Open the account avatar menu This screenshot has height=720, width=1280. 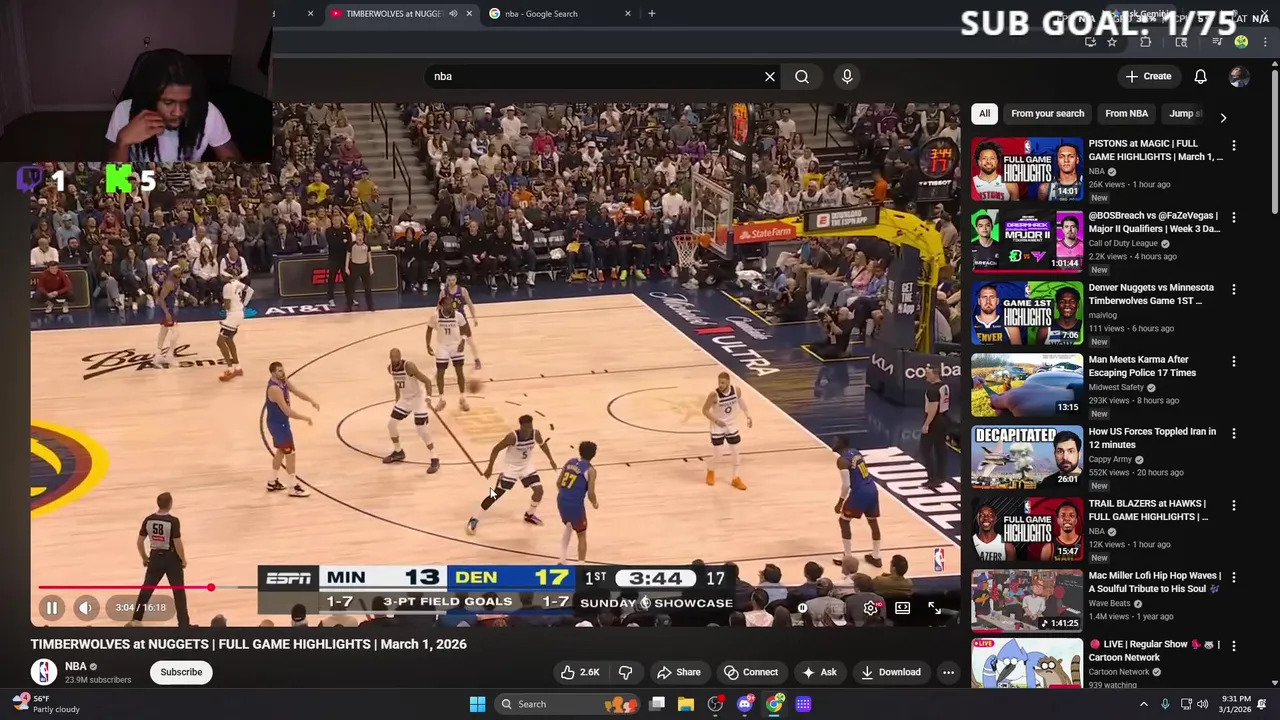(1239, 76)
